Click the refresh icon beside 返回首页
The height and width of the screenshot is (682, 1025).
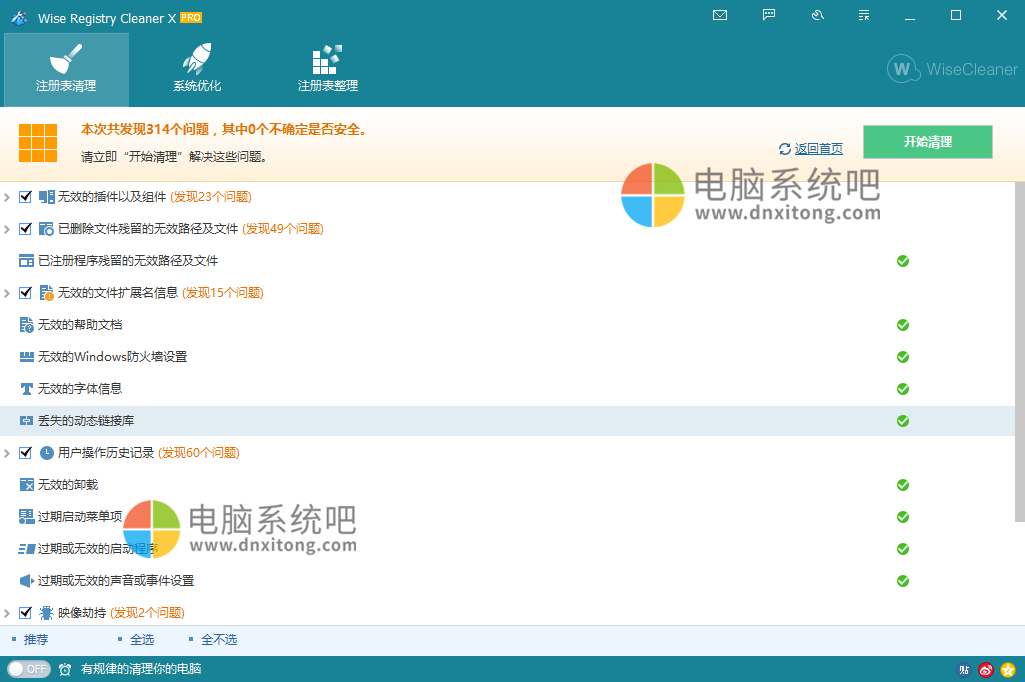(x=784, y=149)
